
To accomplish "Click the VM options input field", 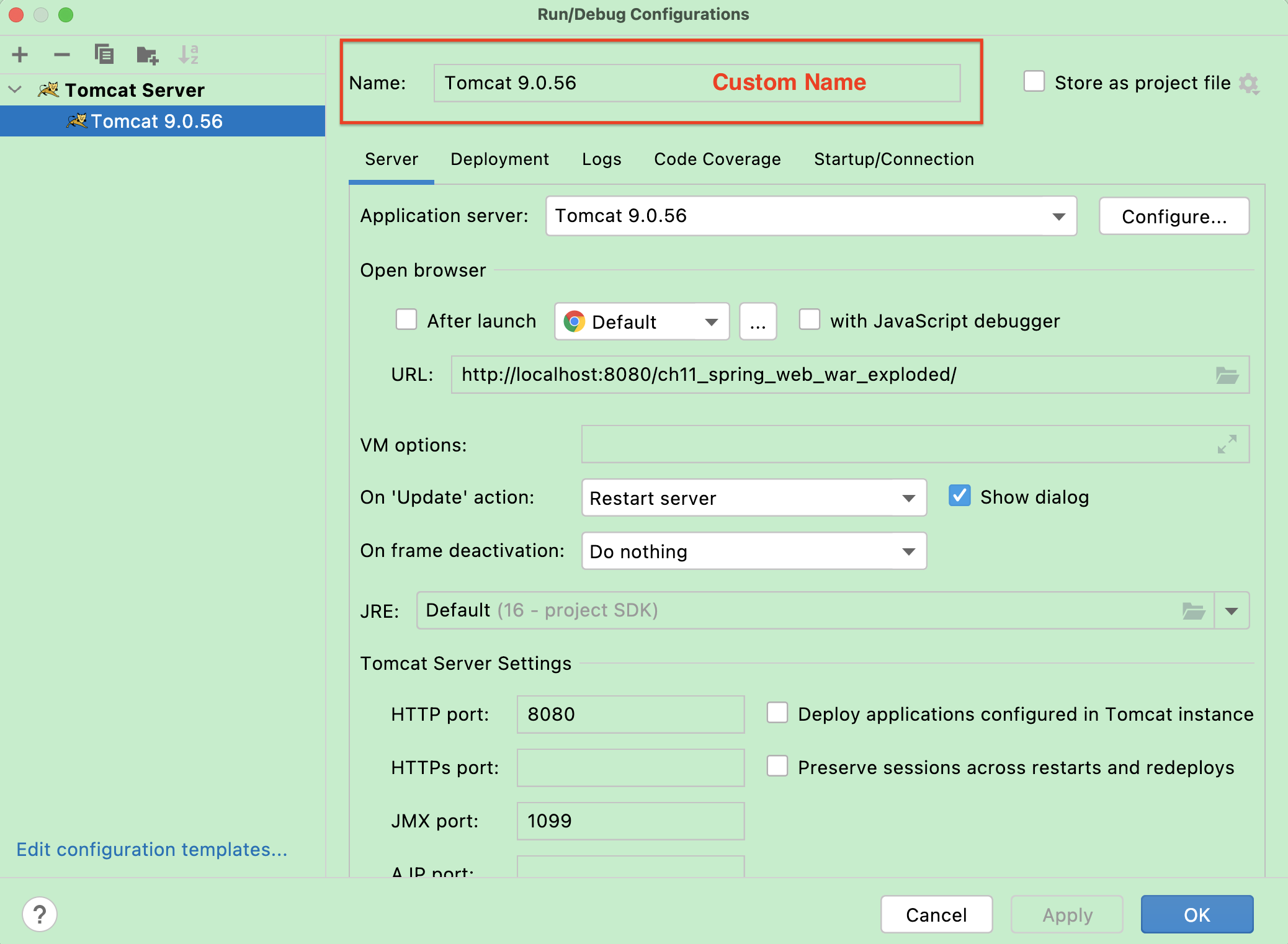I will tap(915, 444).
